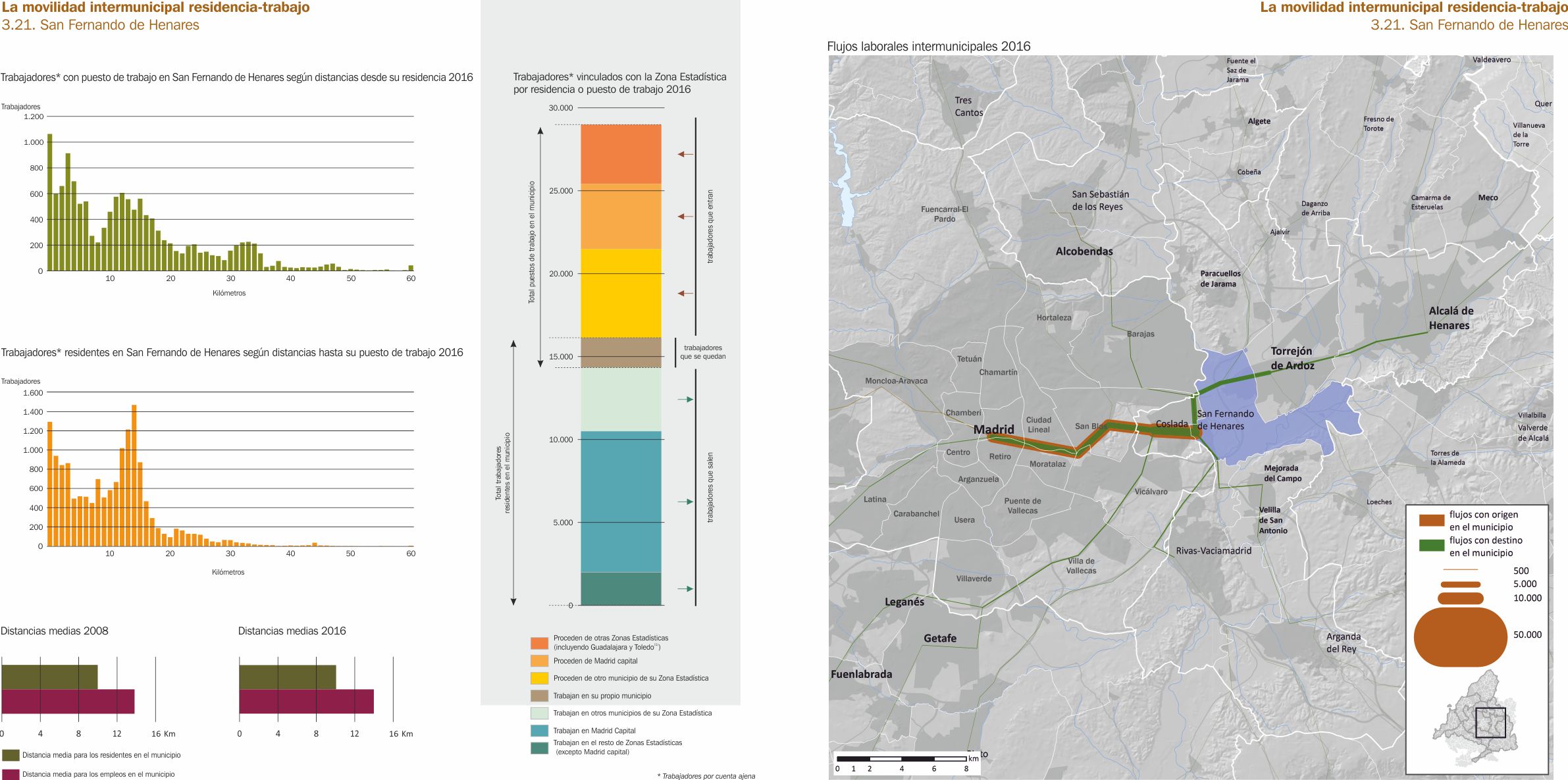Click the '* Trabajadores por cuenta ajena' footnote
This screenshot has width=1568, height=780.
point(706,776)
